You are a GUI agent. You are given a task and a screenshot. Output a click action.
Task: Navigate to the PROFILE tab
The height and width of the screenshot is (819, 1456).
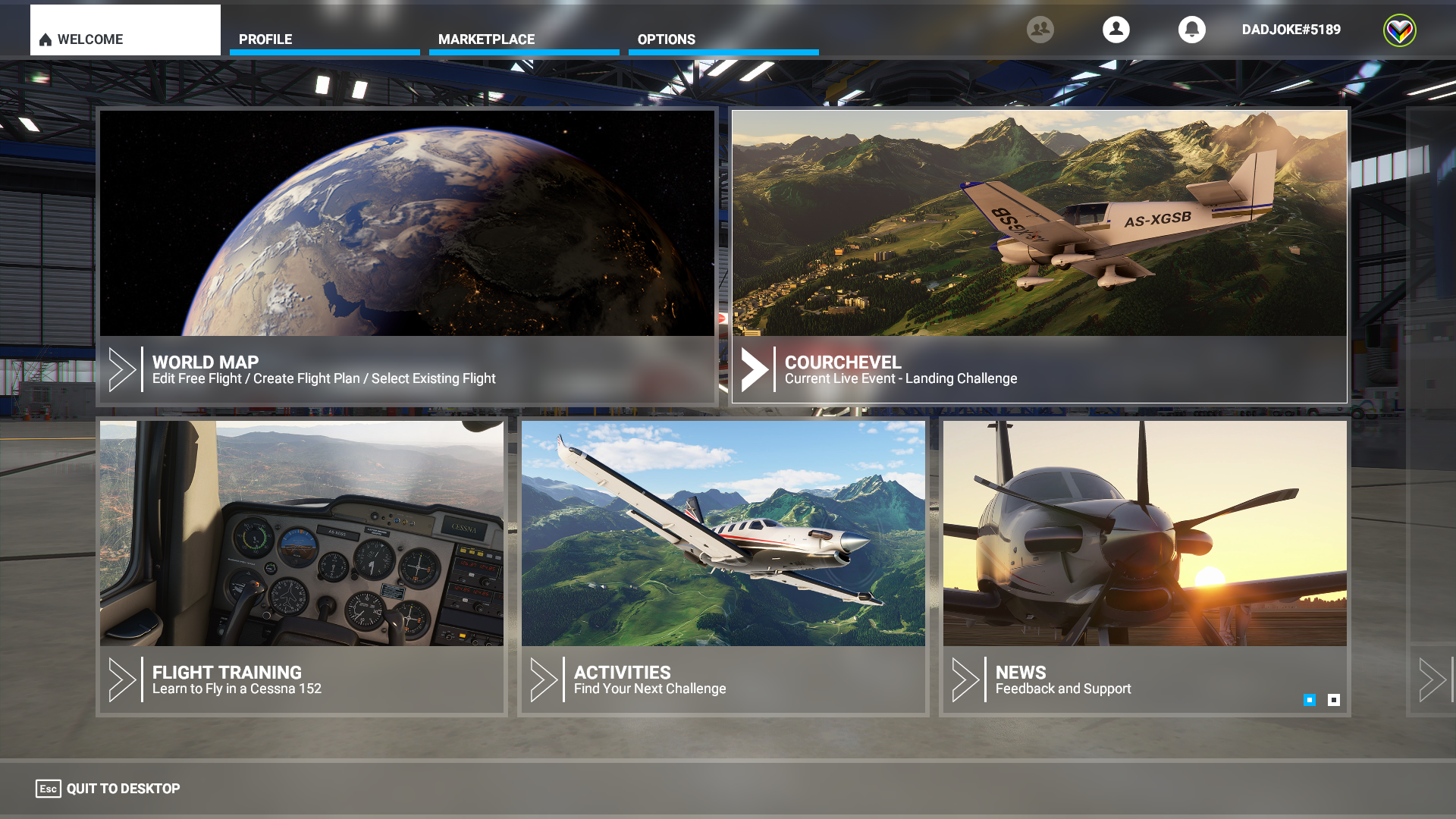[x=265, y=39]
